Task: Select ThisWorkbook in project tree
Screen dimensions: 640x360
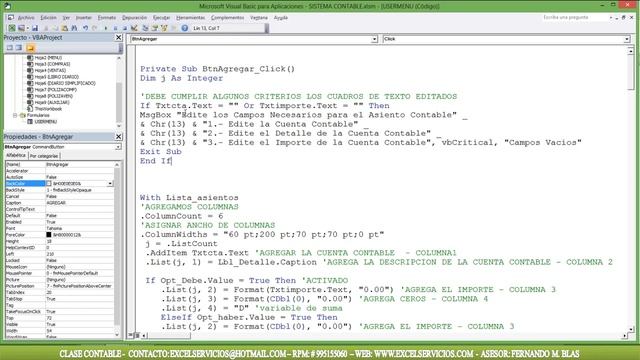Action: 48,109
